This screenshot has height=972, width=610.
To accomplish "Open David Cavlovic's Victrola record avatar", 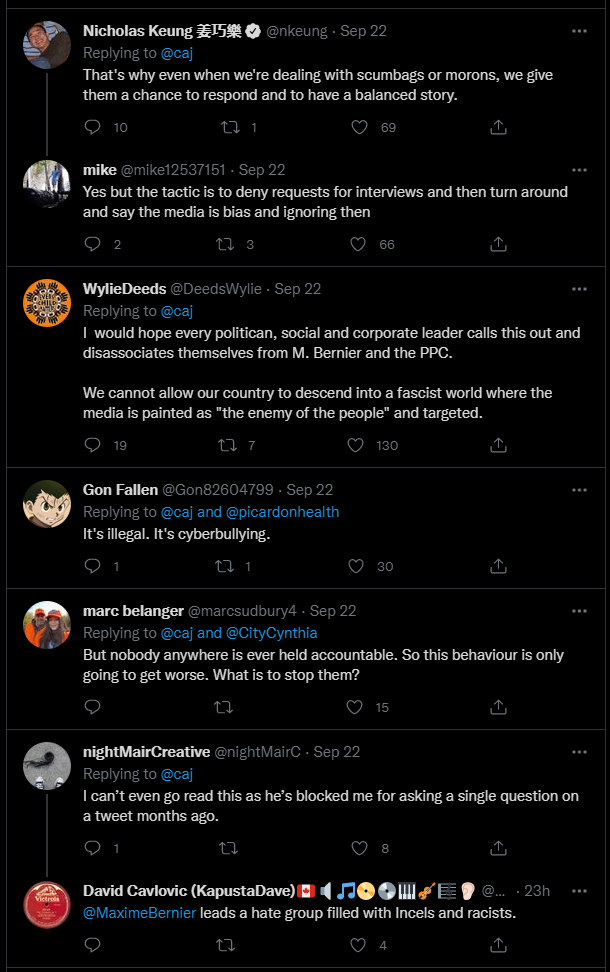I will [x=47, y=904].
